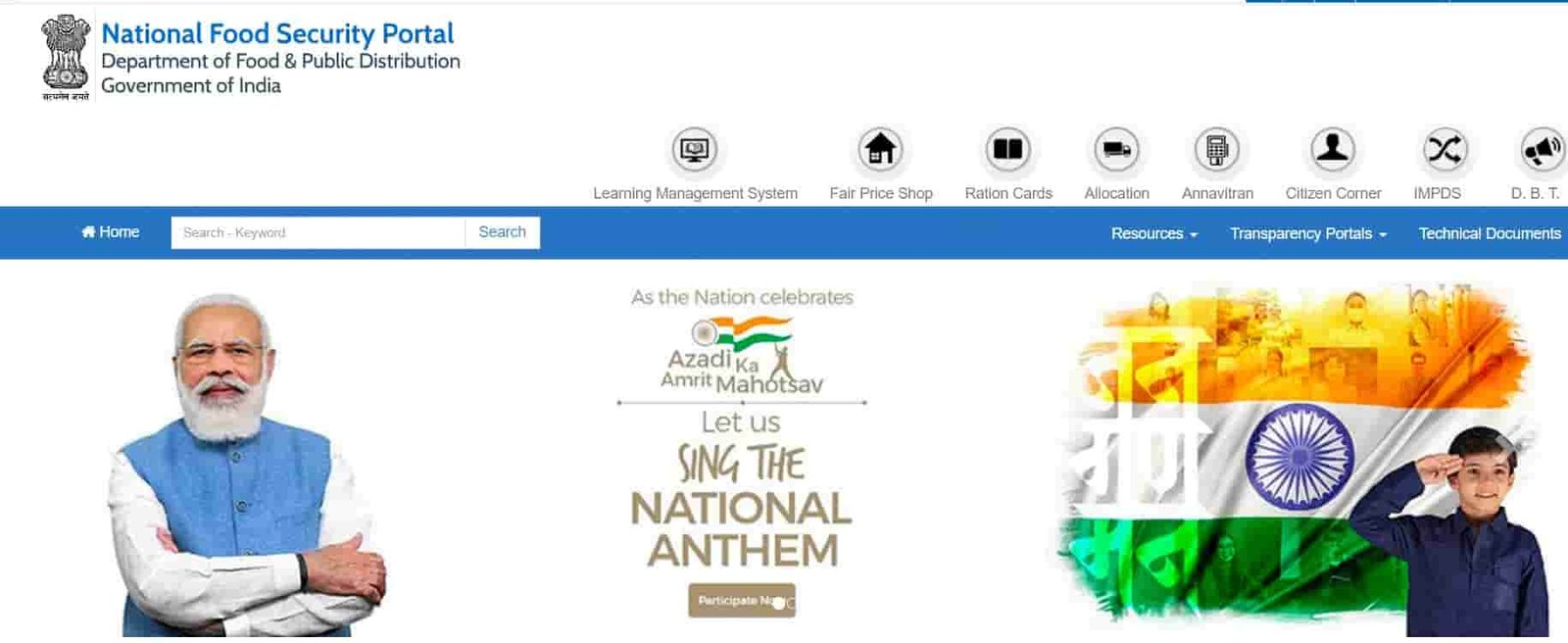
Task: Click the Azadi Ka Amrit Mahotsav logo
Action: tap(742, 357)
